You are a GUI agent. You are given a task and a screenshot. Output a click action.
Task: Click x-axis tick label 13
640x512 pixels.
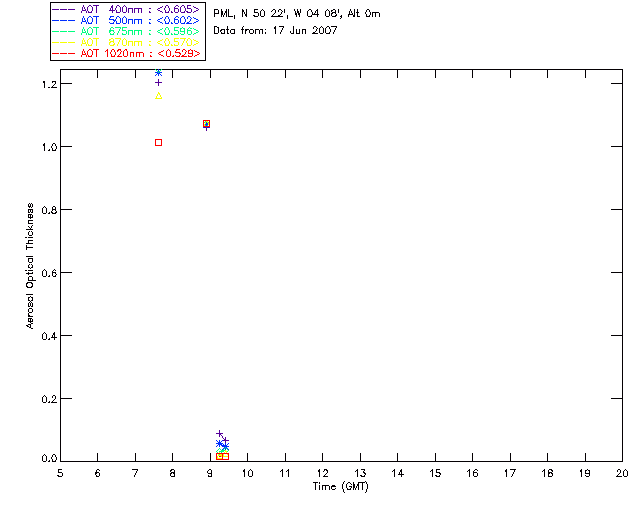[x=360, y=473]
